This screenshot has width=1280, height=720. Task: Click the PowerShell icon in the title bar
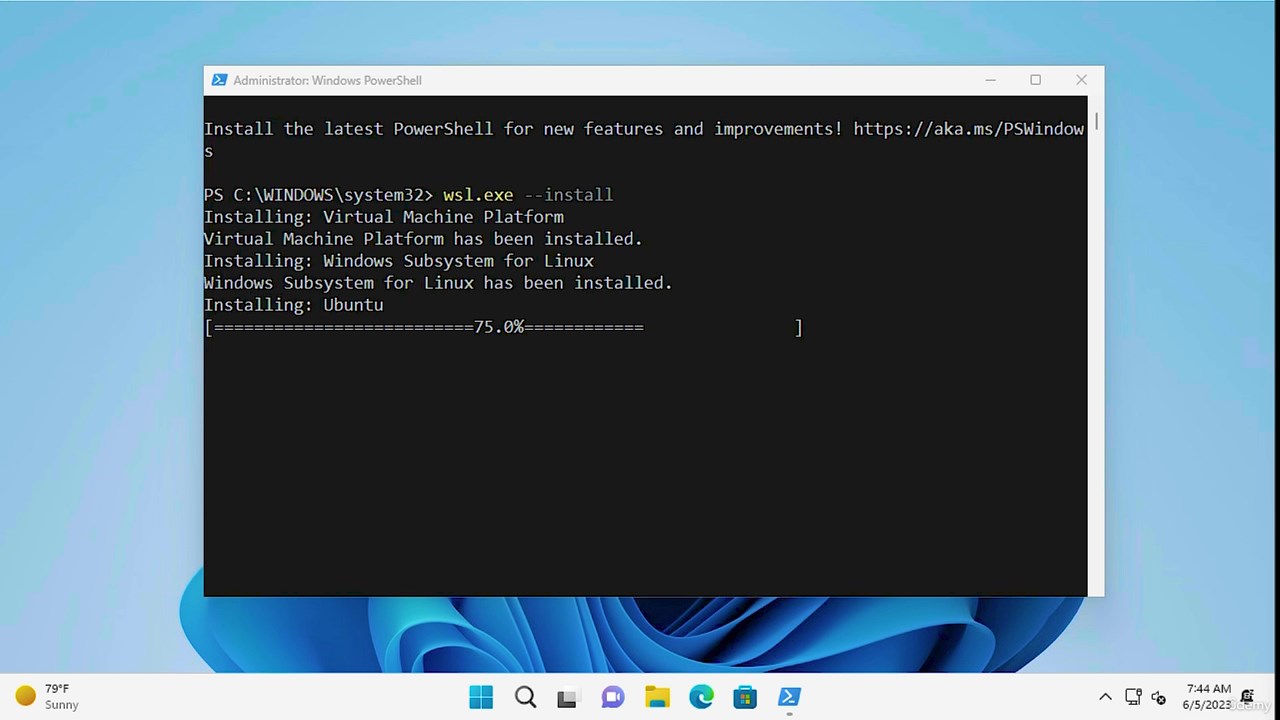point(219,80)
